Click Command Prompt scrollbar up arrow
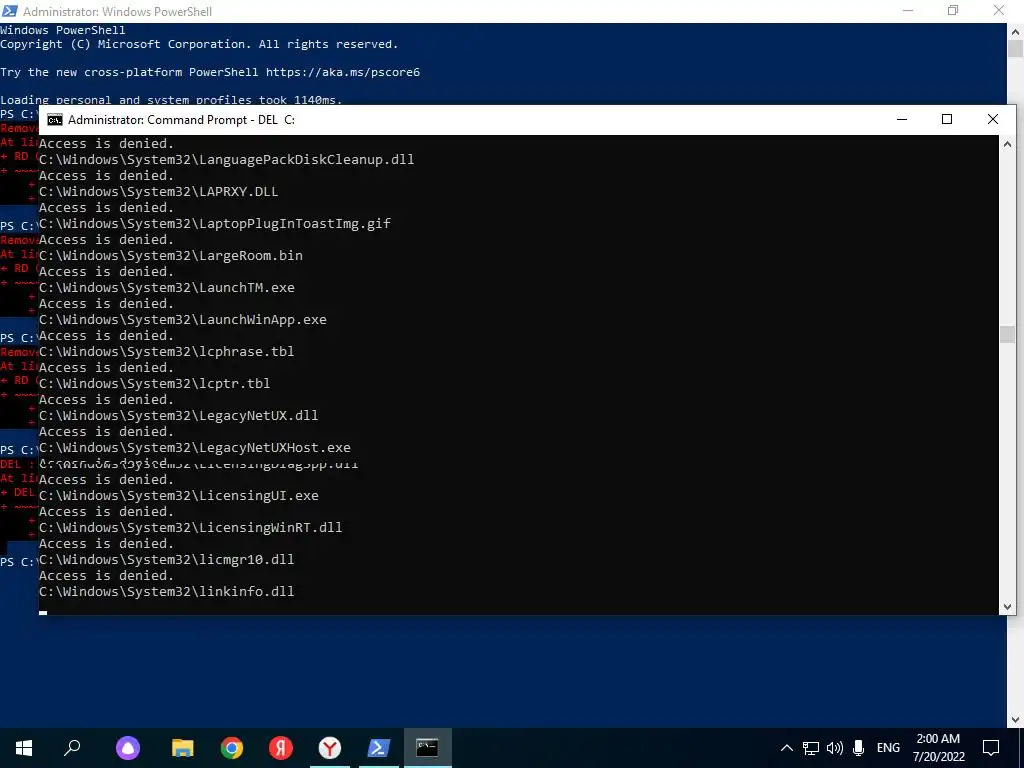1024x768 pixels. click(1007, 144)
